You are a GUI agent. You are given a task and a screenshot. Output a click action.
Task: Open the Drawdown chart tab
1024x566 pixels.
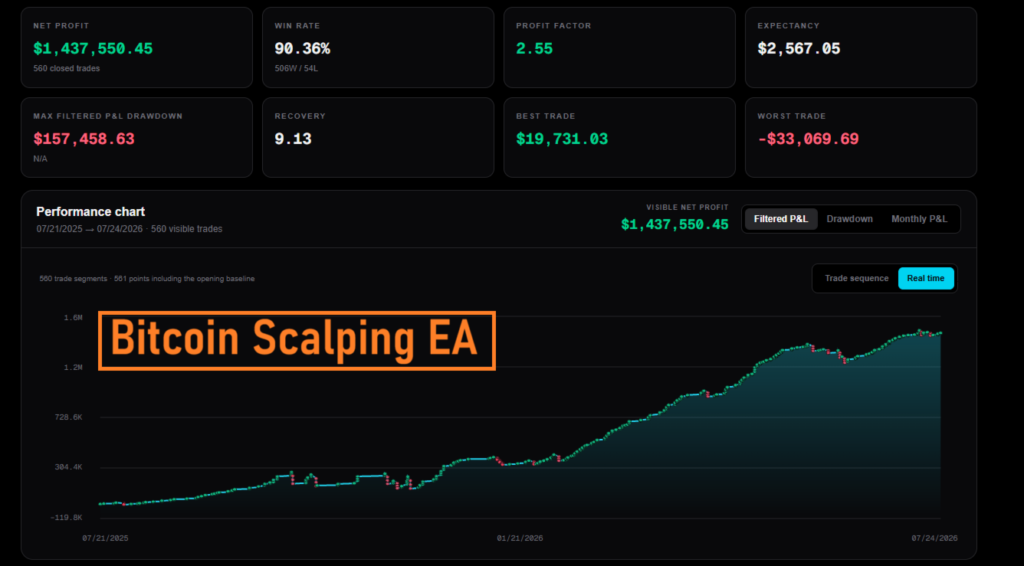849,219
